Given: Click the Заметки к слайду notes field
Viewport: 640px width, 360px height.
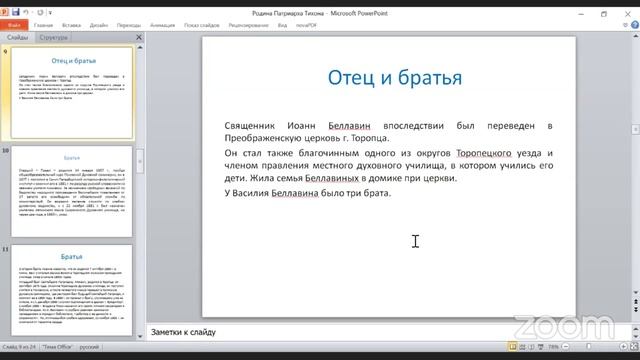Looking at the screenshot, I should pos(388,332).
